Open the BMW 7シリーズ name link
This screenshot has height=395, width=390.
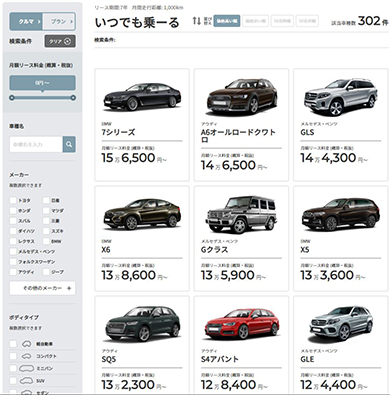click(118, 132)
